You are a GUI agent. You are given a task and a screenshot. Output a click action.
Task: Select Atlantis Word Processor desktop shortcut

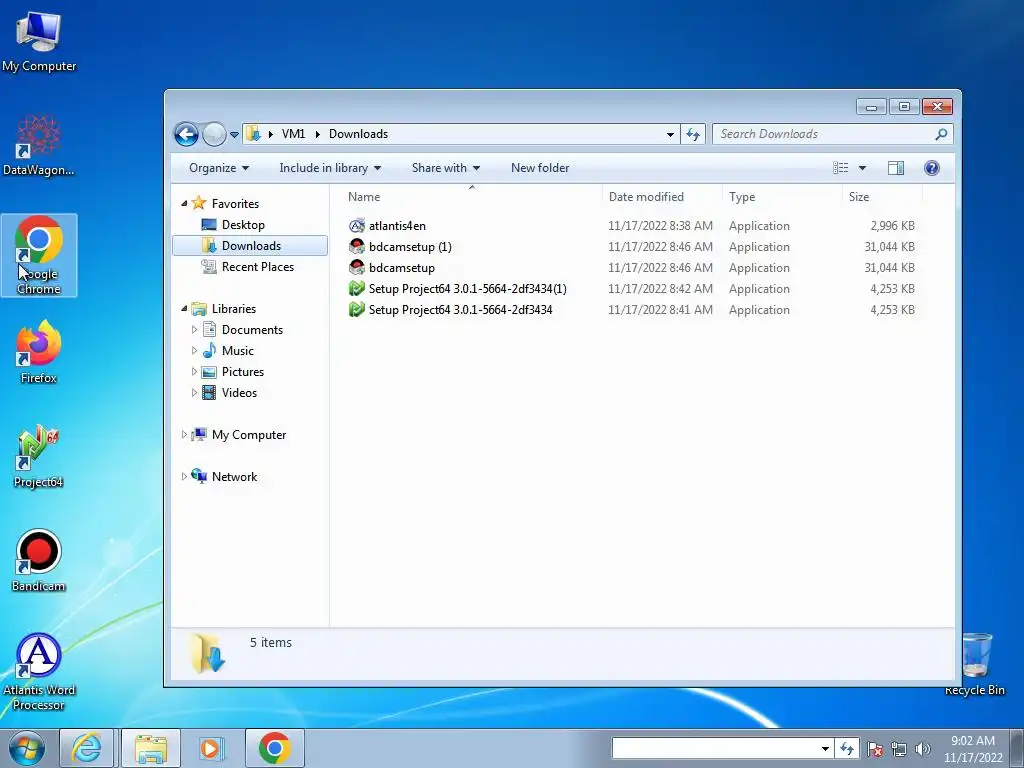coord(39,671)
